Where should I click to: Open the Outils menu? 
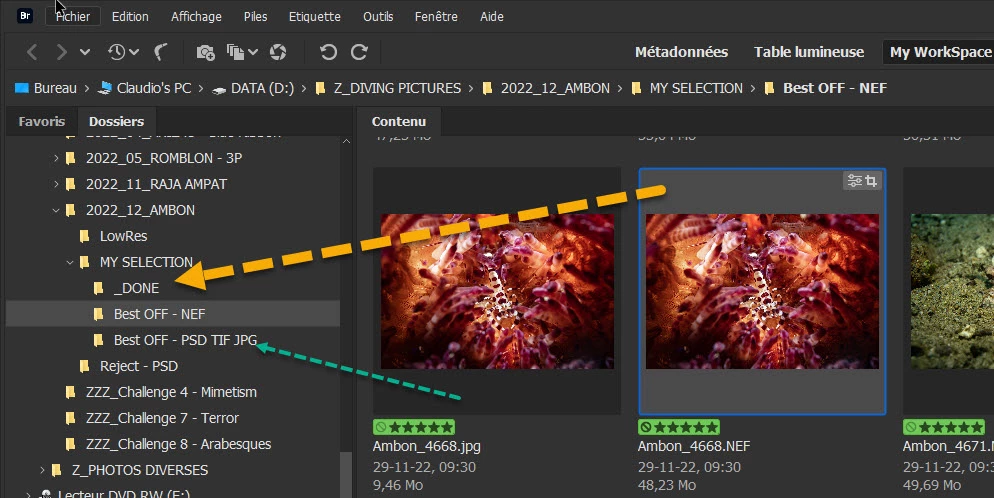click(x=378, y=16)
